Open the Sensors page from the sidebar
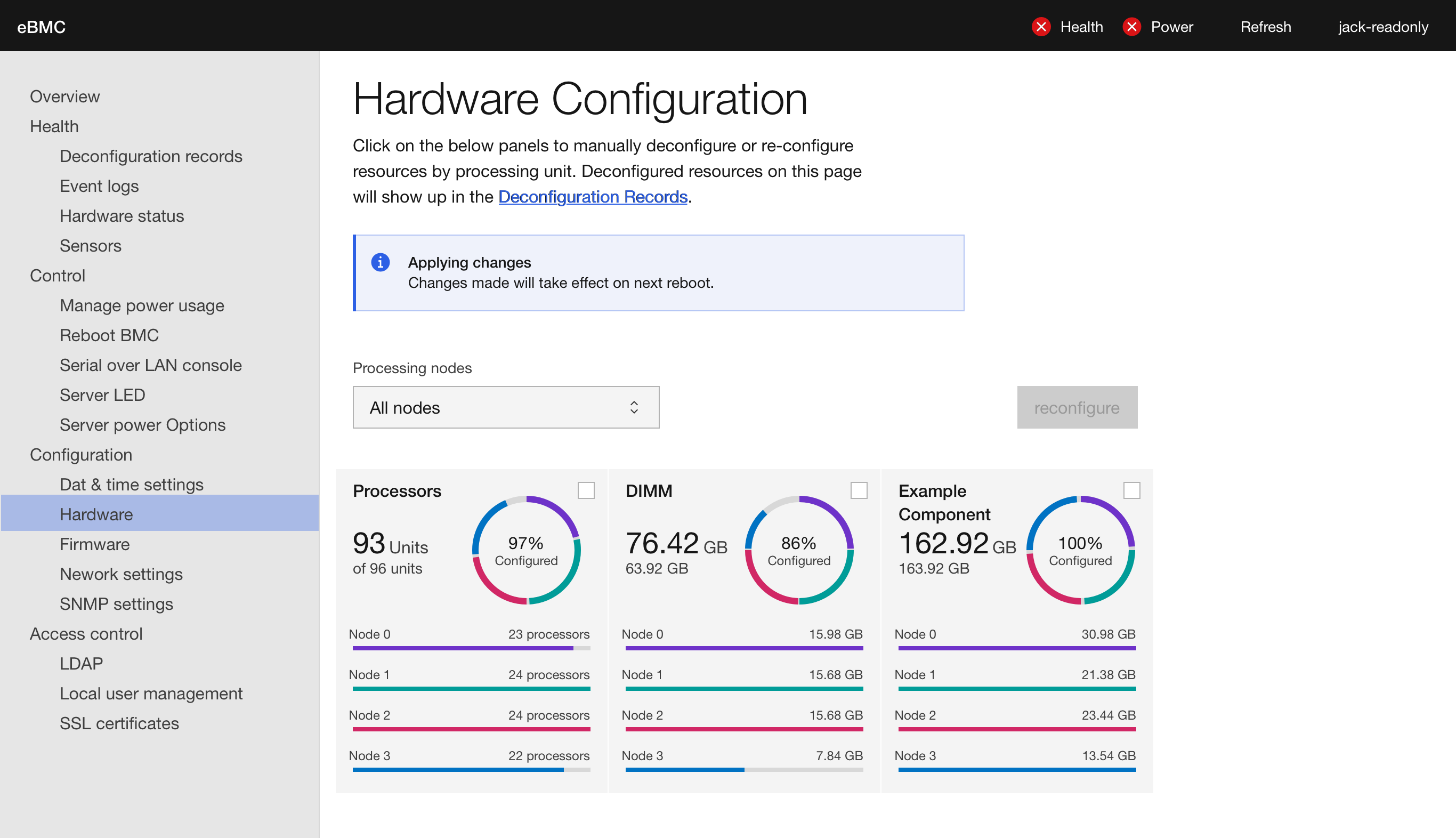The image size is (1456, 838). 90,246
